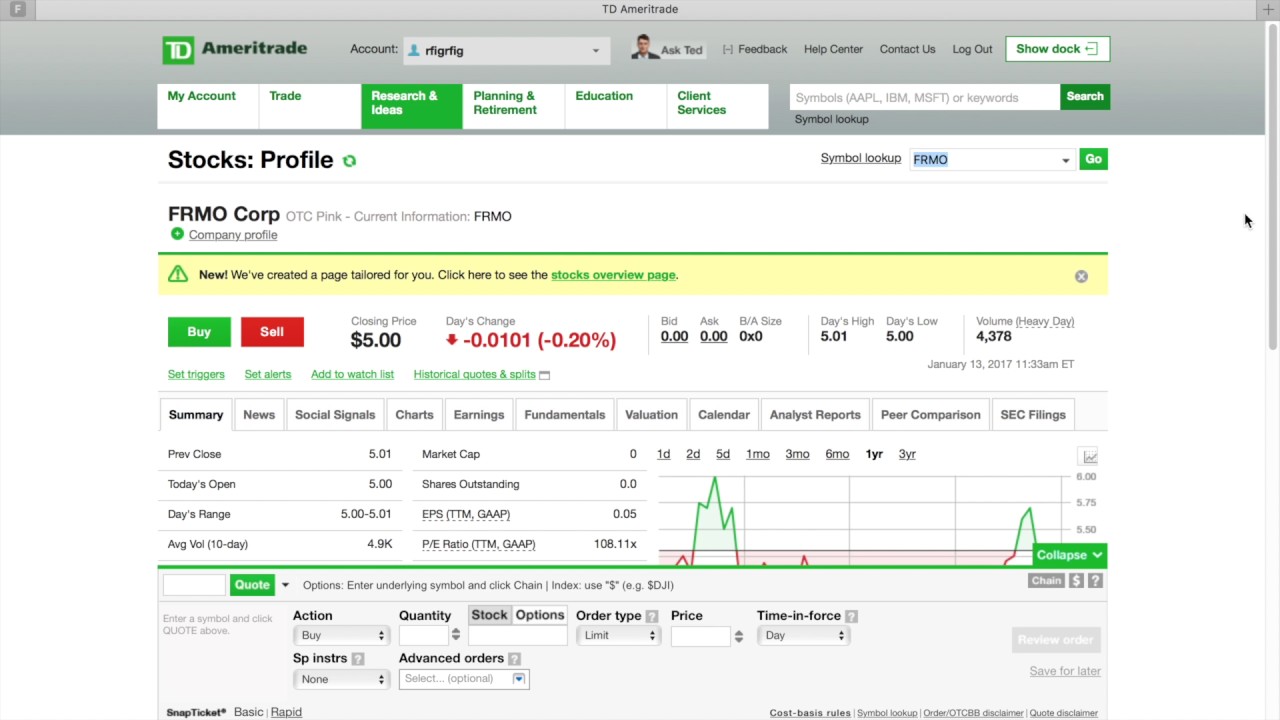Viewport: 1280px width, 720px height.
Task: Select the 3yr chart range
Action: (x=907, y=454)
